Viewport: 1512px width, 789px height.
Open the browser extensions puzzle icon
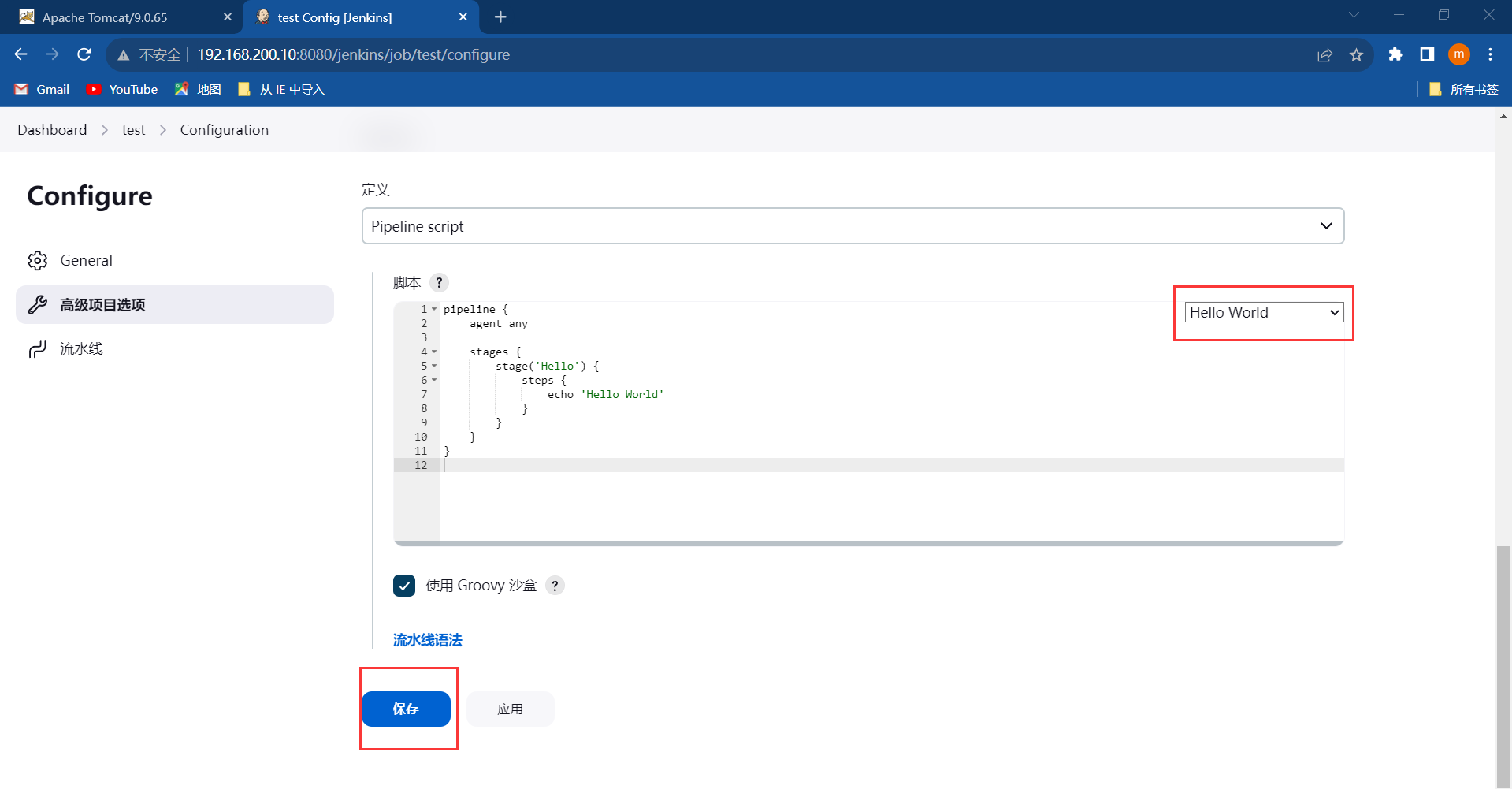(x=1395, y=54)
